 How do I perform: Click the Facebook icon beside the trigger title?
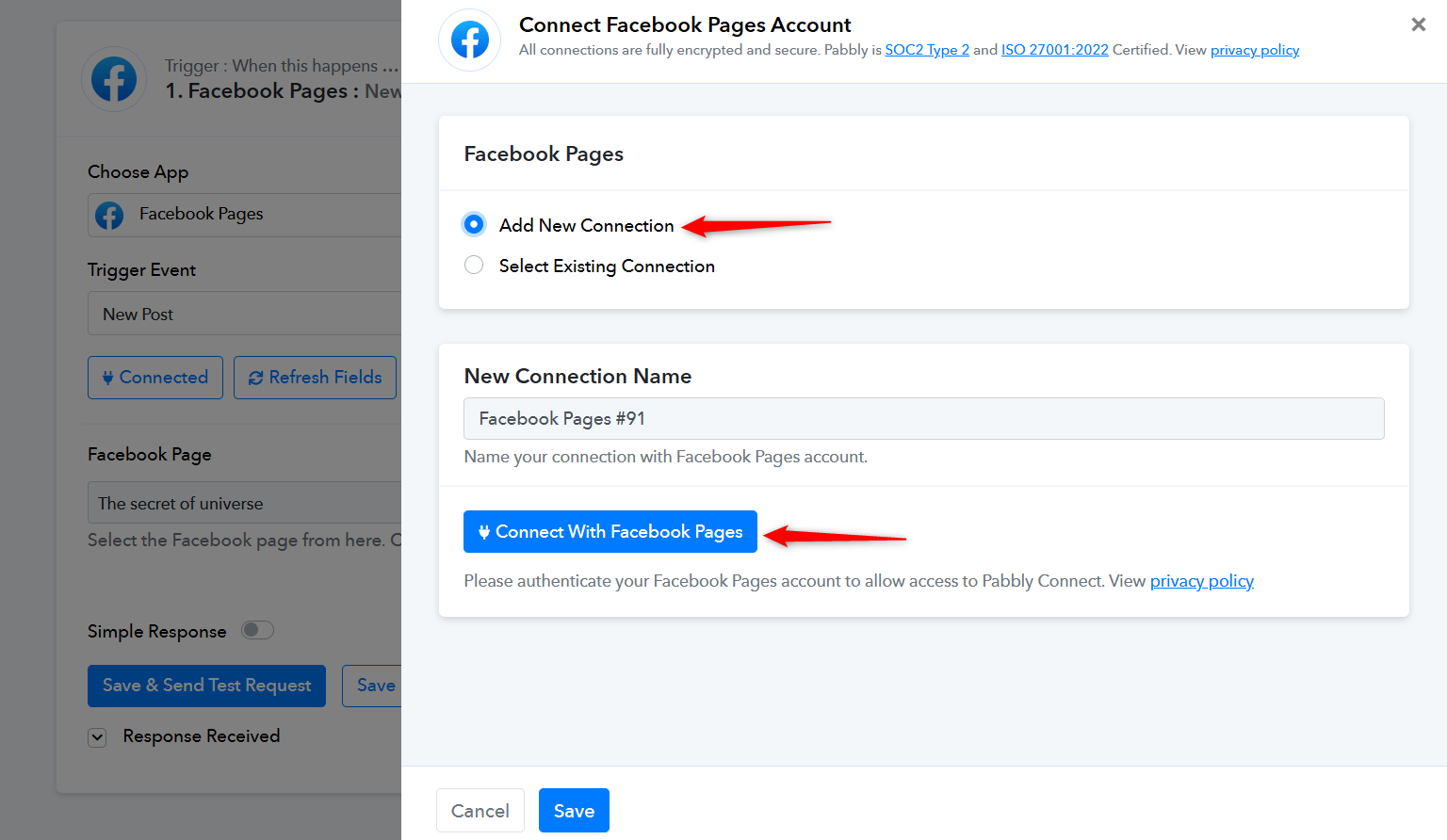coord(114,79)
